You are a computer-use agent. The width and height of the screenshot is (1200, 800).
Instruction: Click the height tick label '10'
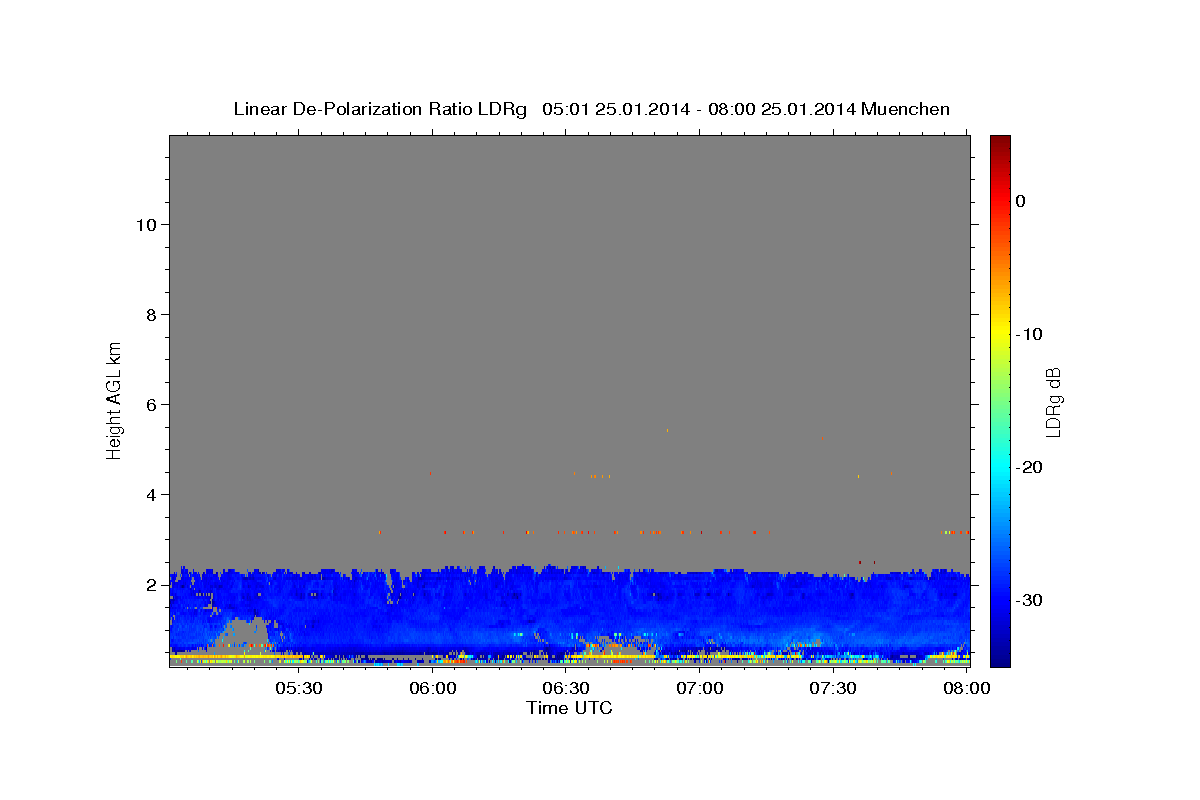(146, 225)
